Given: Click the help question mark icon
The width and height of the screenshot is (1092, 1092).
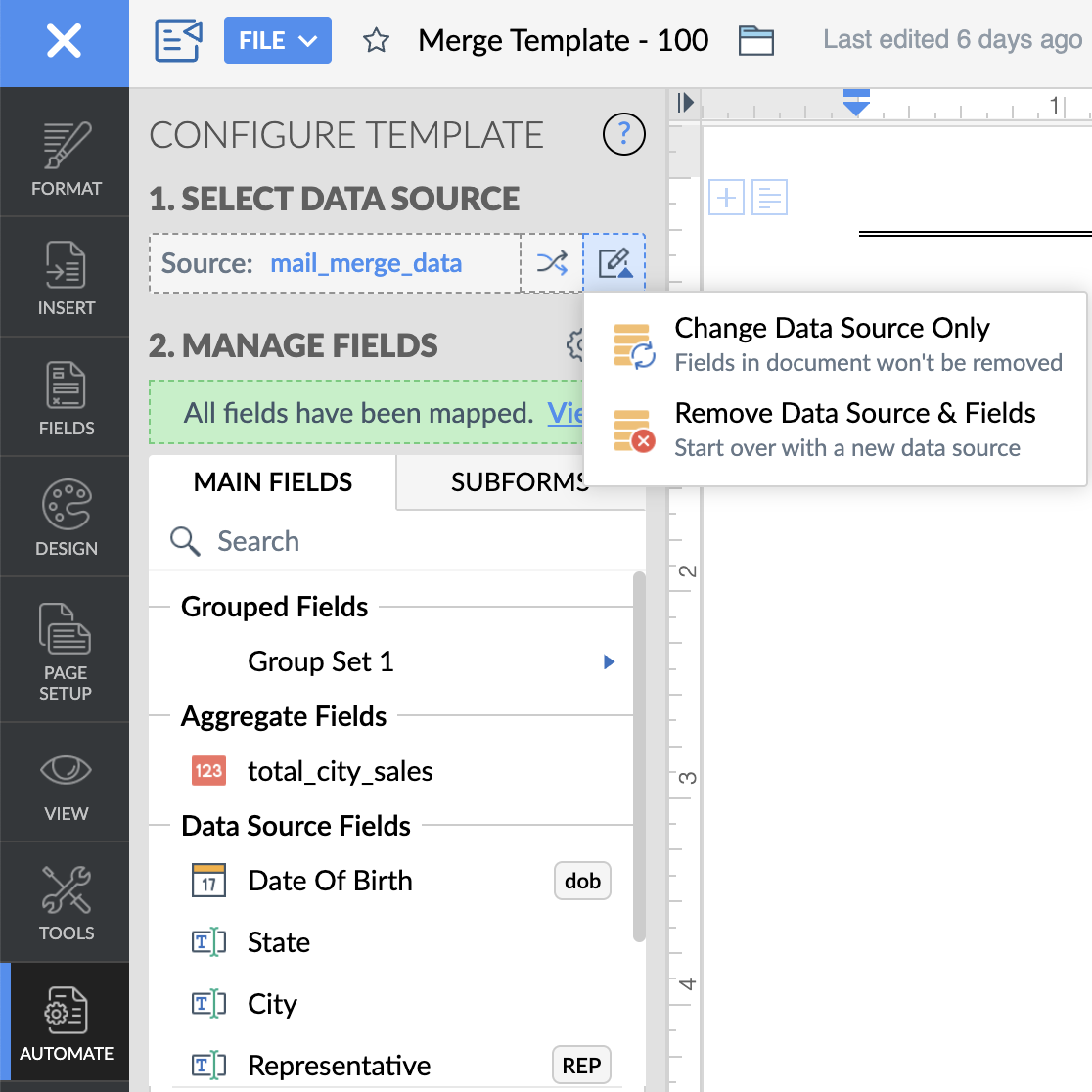Looking at the screenshot, I should click(x=624, y=134).
